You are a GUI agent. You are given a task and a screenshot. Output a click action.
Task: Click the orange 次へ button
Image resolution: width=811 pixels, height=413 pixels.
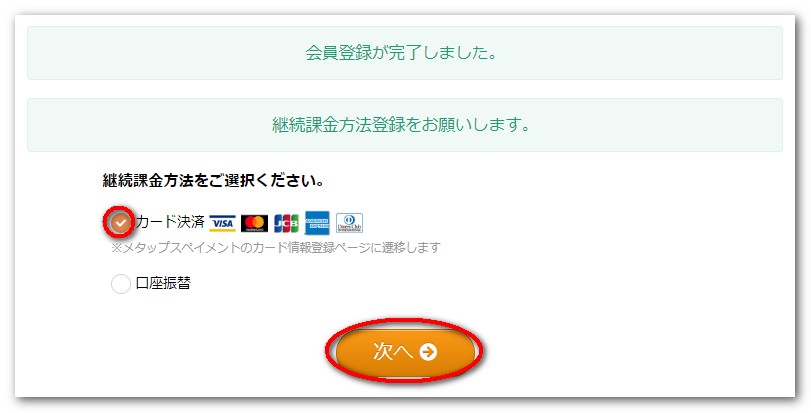click(x=406, y=352)
